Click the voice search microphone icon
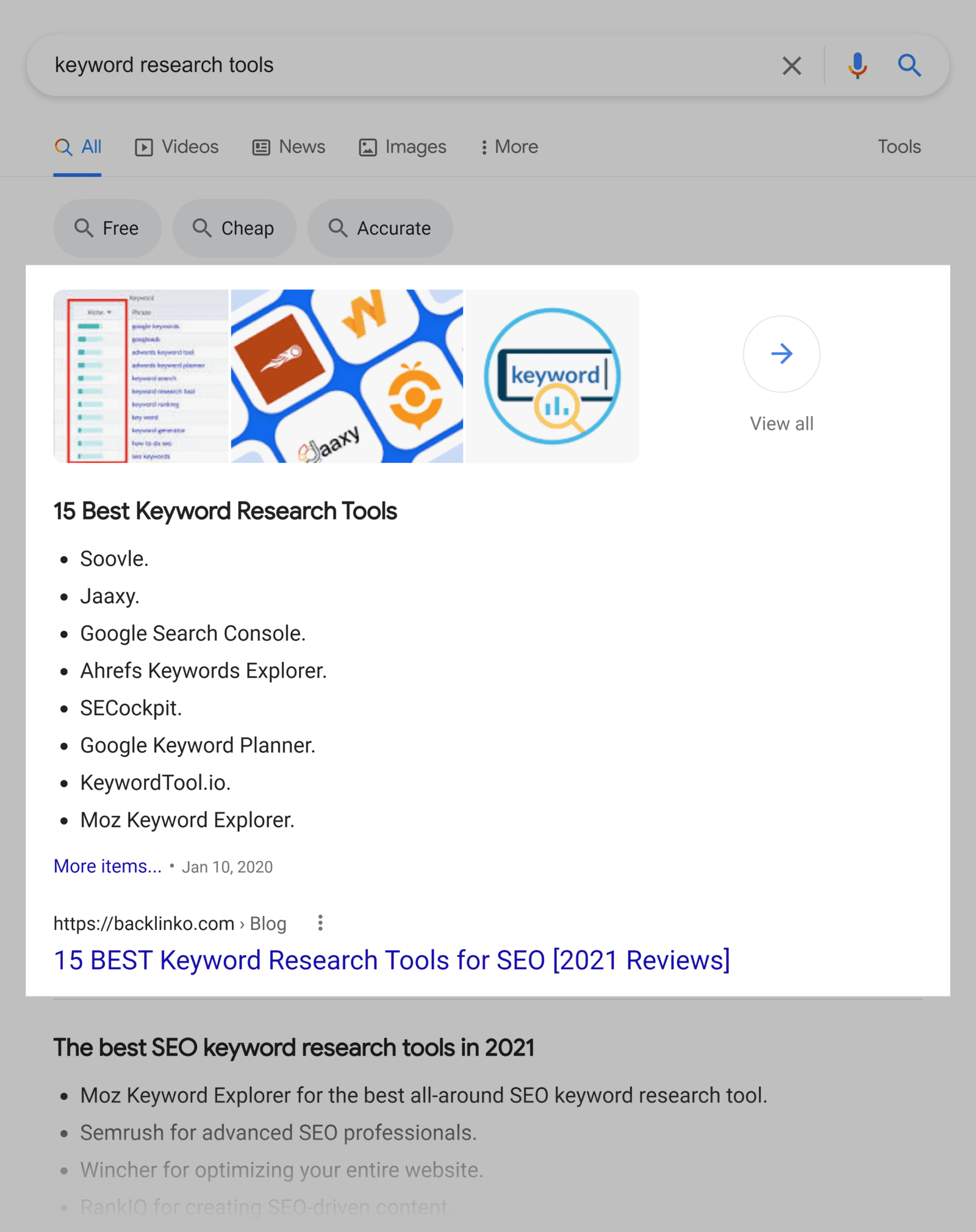This screenshot has height=1232, width=976. click(x=856, y=65)
